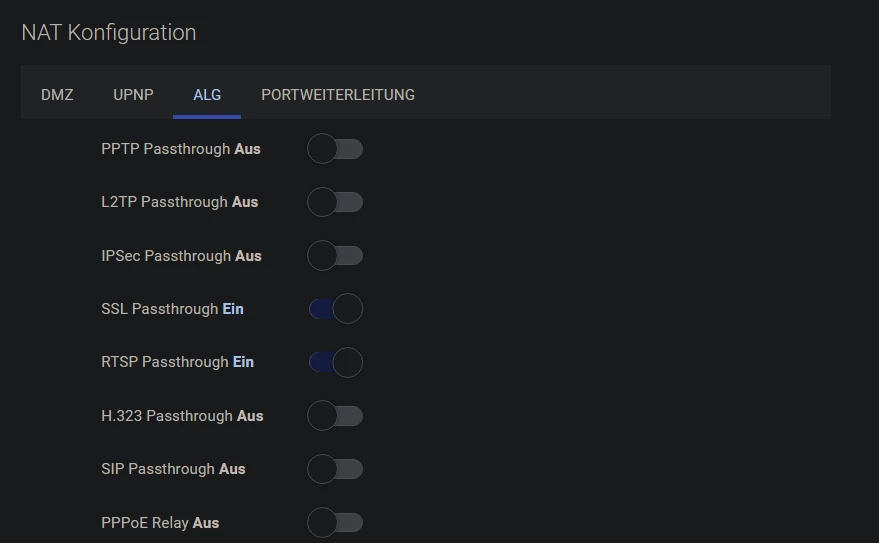The image size is (879, 543).
Task: Switch to the UPNP tab
Action: (x=133, y=95)
